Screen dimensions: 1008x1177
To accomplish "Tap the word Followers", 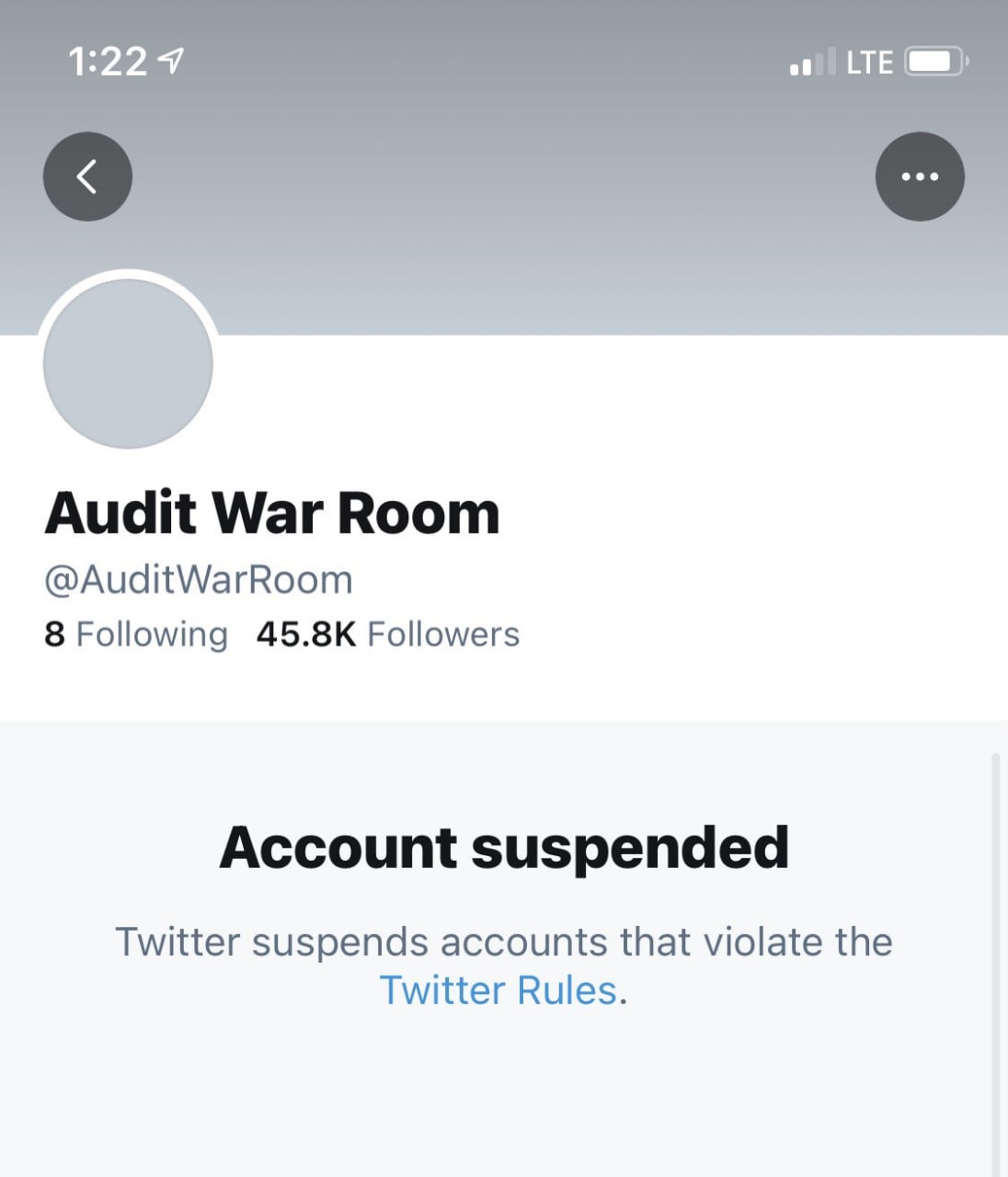I will (443, 634).
